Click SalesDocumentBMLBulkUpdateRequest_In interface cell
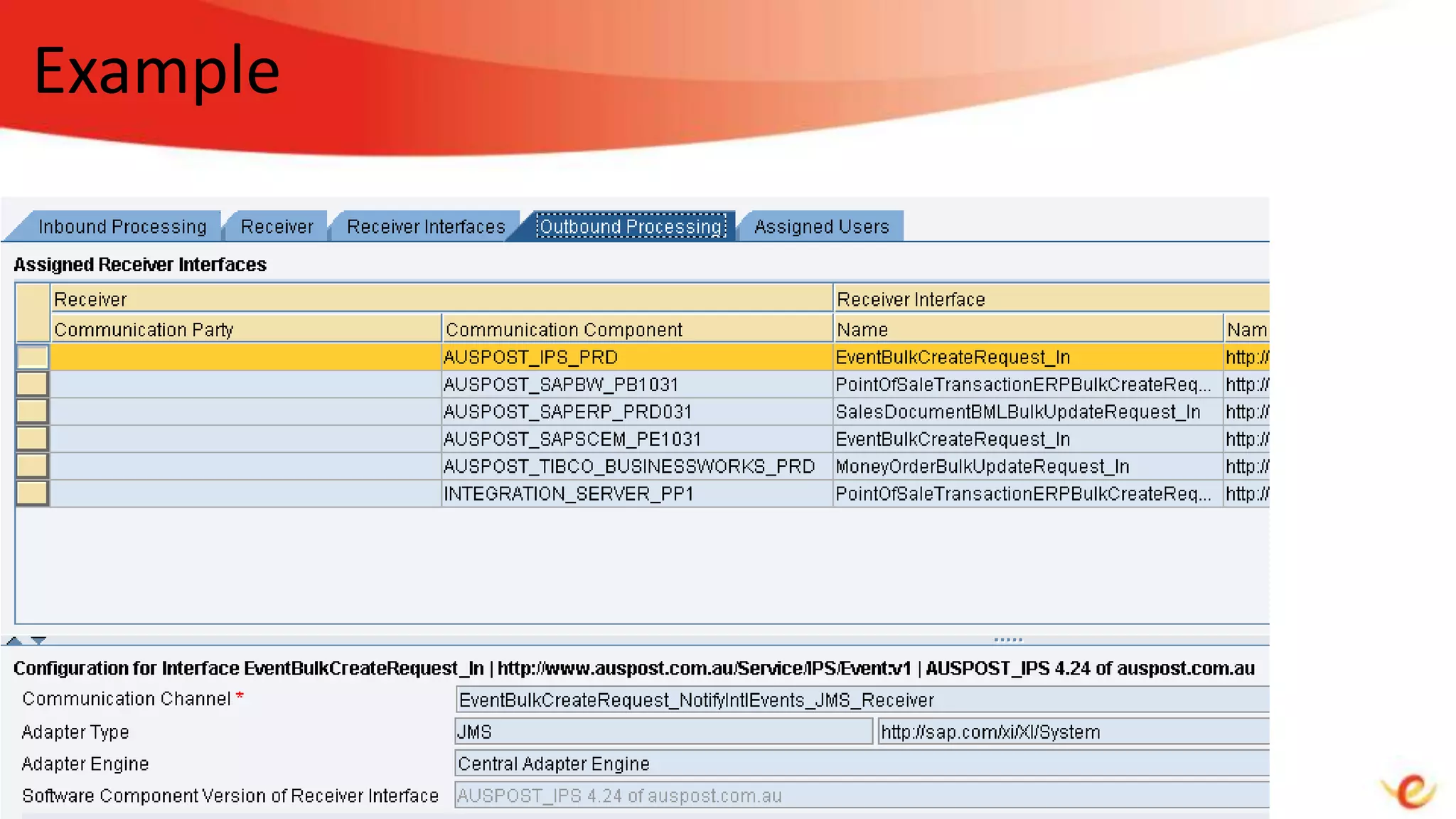 (1028, 412)
